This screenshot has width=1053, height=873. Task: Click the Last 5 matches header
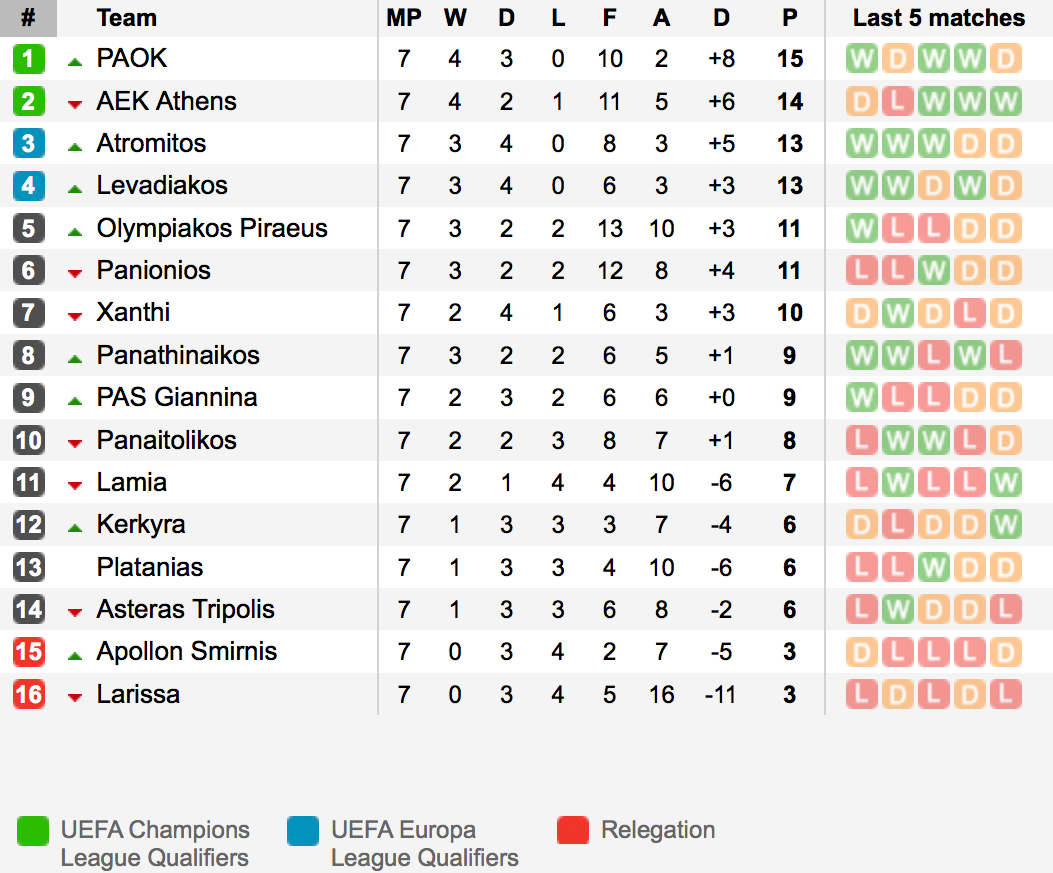939,18
